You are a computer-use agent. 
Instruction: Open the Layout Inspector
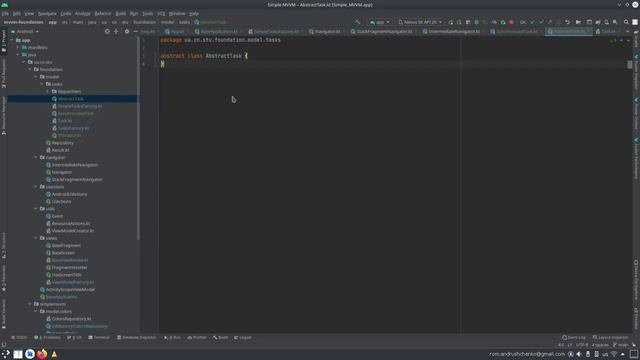click(x=611, y=338)
